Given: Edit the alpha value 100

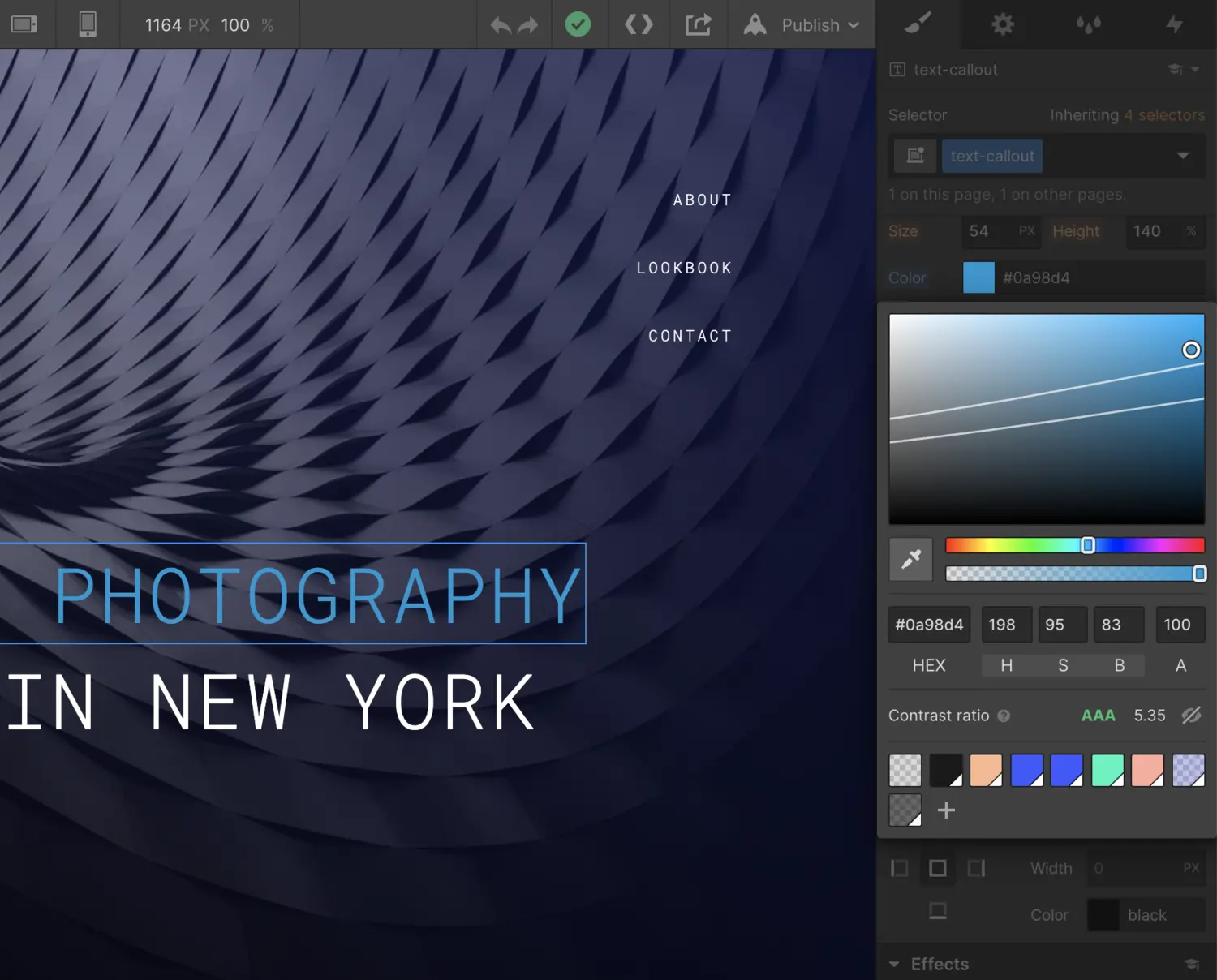Looking at the screenshot, I should click(x=1180, y=625).
